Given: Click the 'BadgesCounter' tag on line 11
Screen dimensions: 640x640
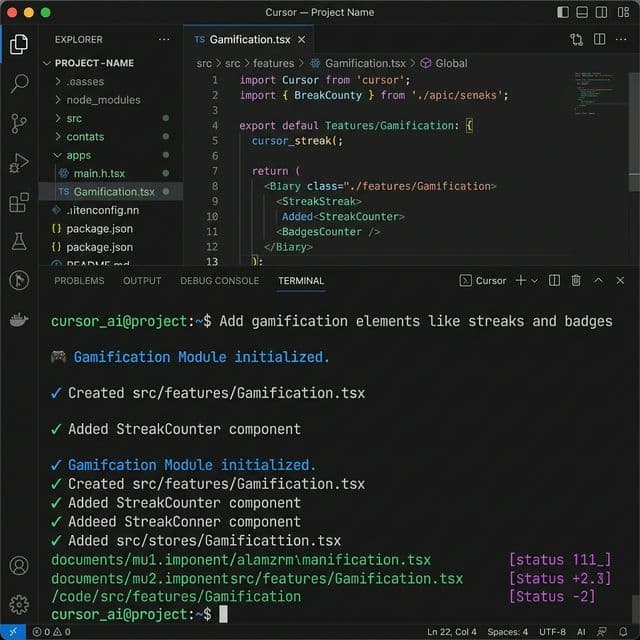Looking at the screenshot, I should pyautogui.click(x=322, y=231).
